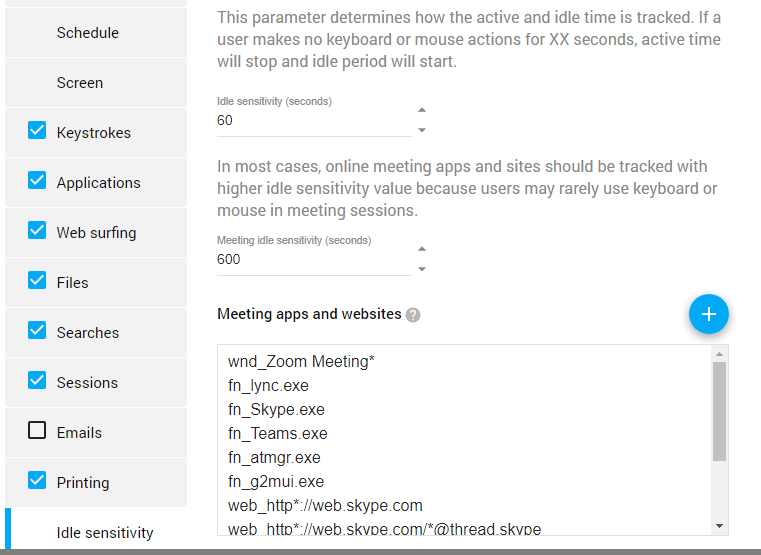Open the Schedule settings tab
The height and width of the screenshot is (555, 761).
(x=96, y=33)
